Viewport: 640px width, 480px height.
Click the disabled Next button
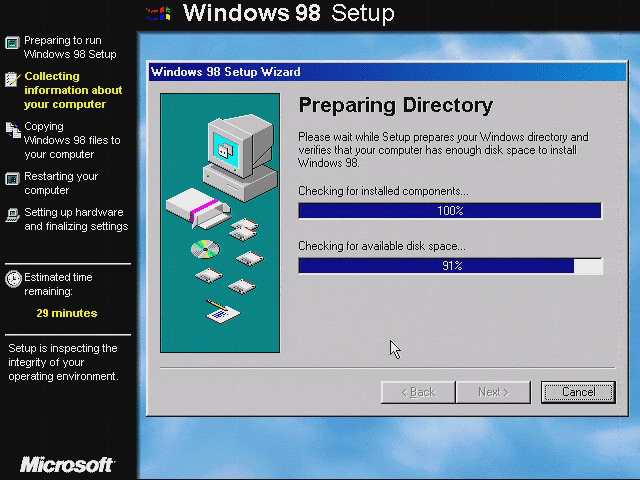coord(493,392)
